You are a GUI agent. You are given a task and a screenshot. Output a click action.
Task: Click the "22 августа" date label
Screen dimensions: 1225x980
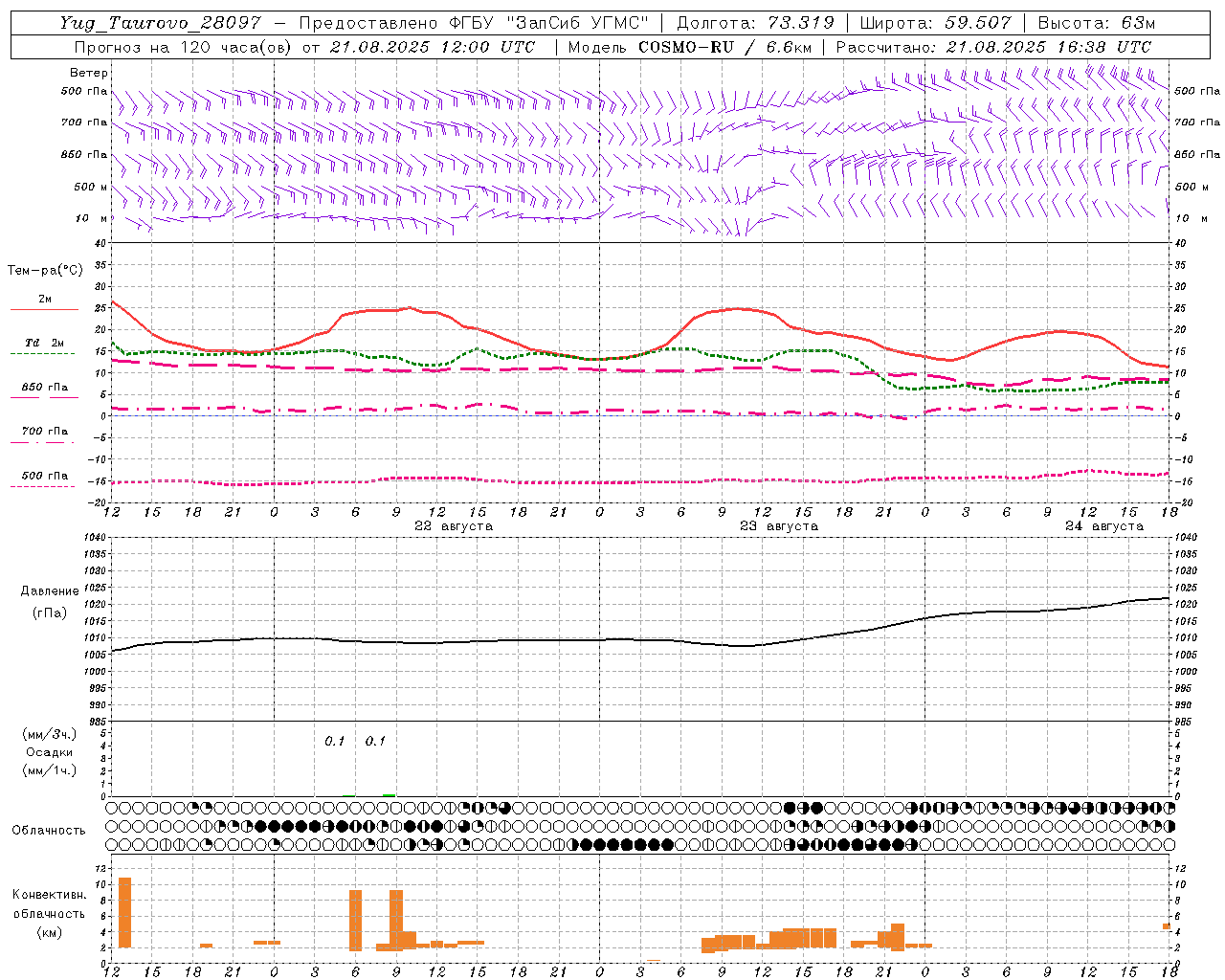pyautogui.click(x=454, y=526)
